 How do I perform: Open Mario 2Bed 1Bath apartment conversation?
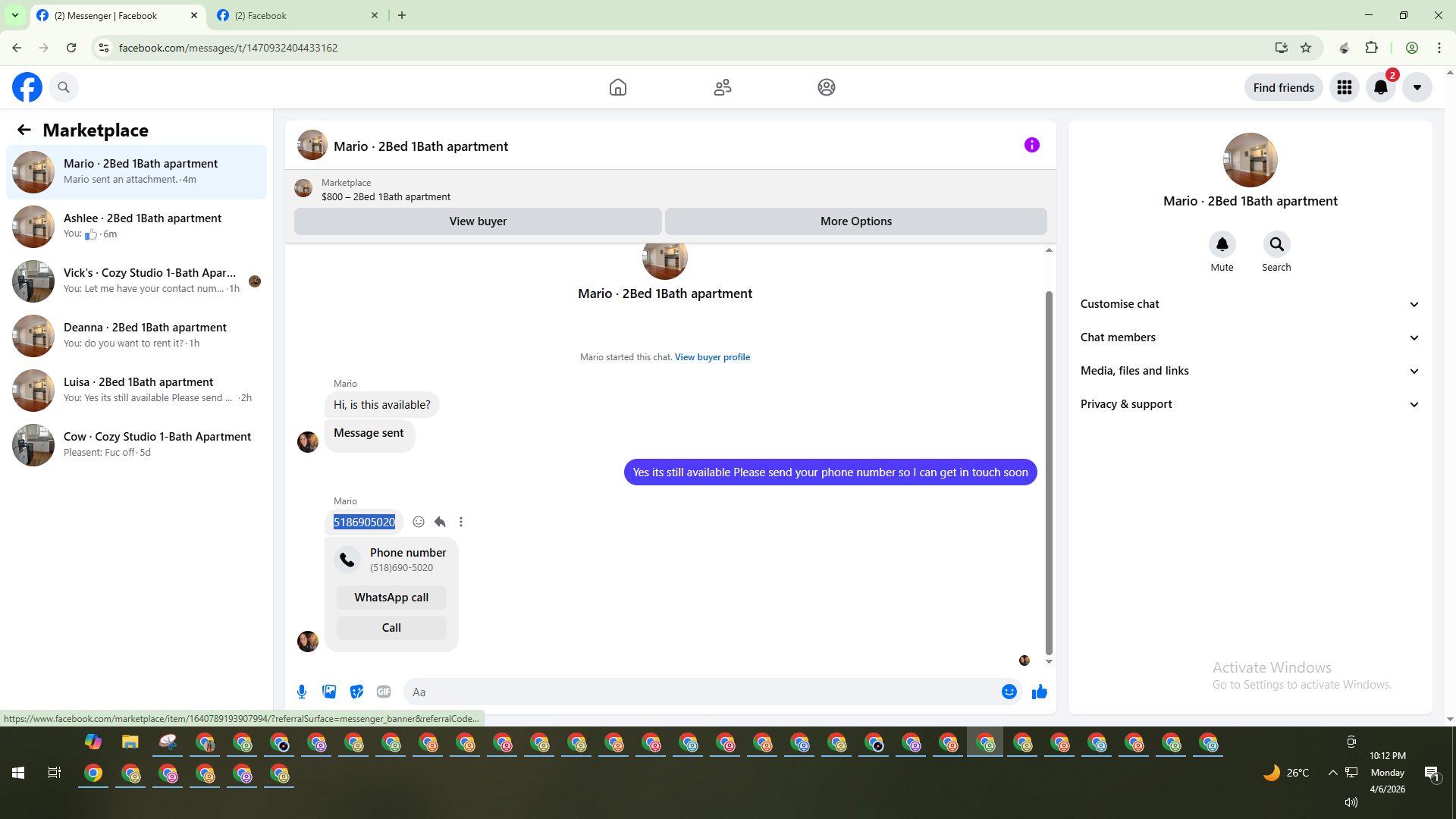pos(136,172)
